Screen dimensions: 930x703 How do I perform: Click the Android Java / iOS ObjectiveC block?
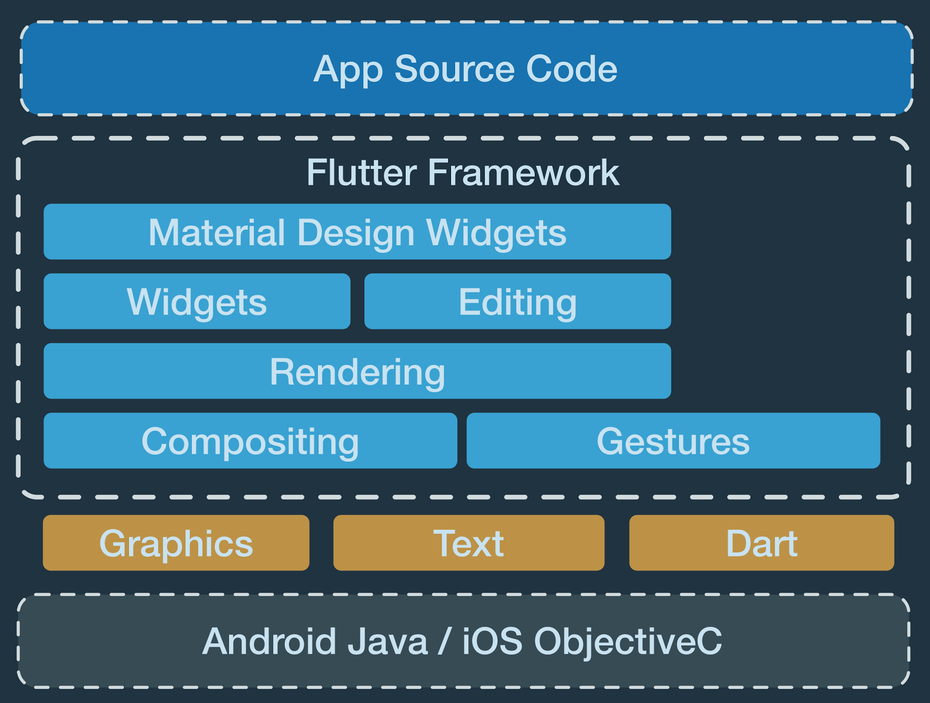coord(463,641)
